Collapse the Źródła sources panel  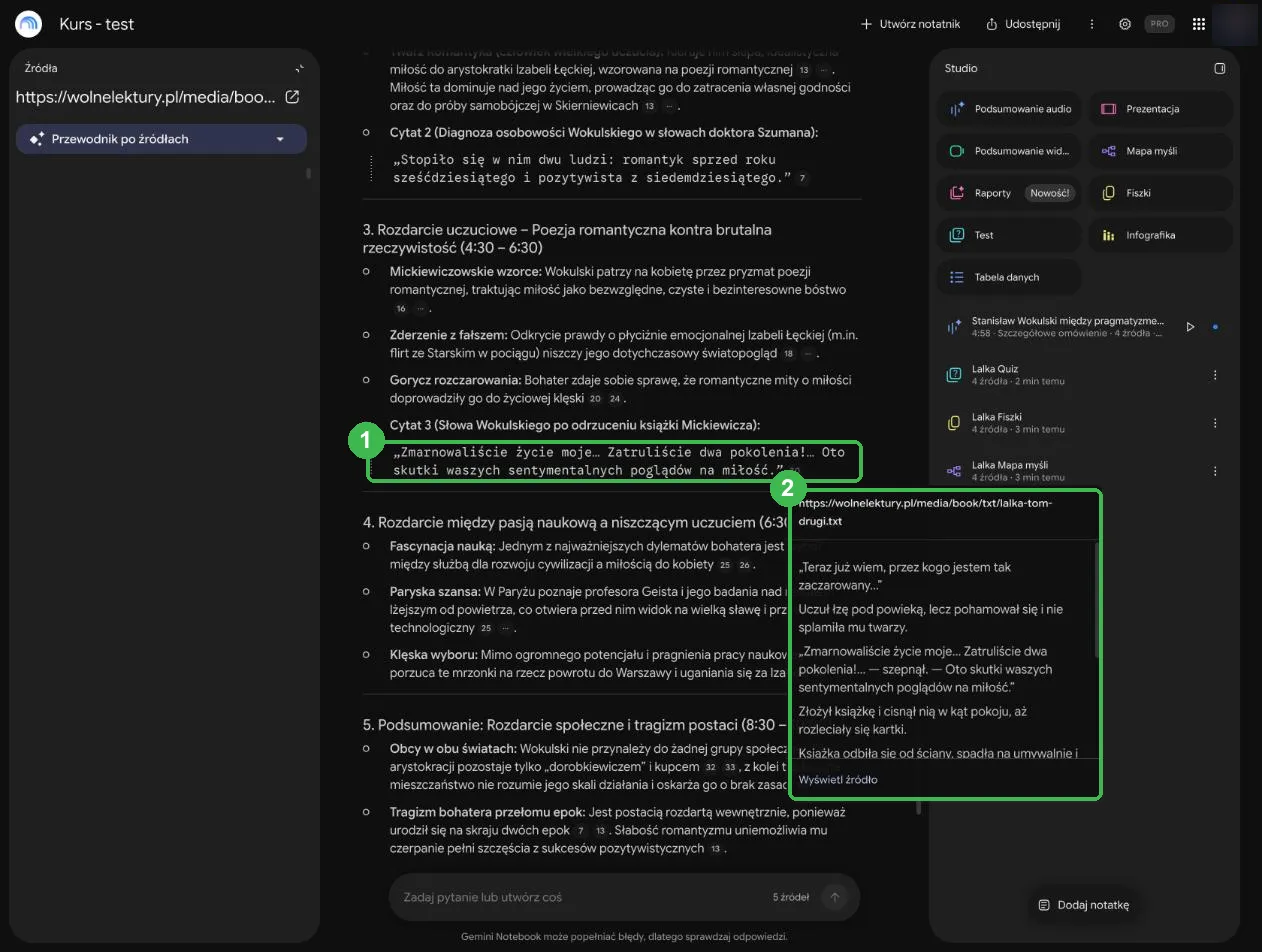coord(299,69)
